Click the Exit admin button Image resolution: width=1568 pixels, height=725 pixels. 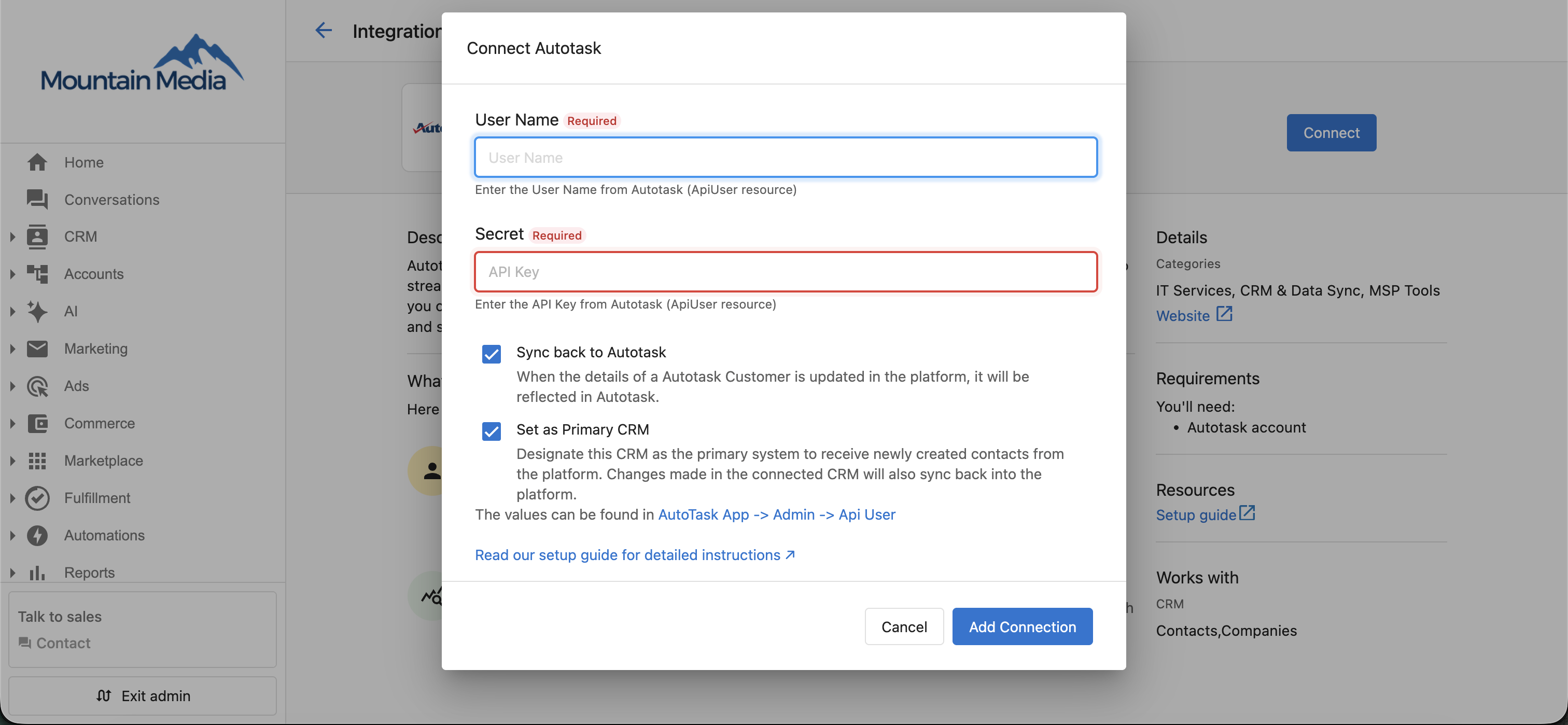click(143, 695)
